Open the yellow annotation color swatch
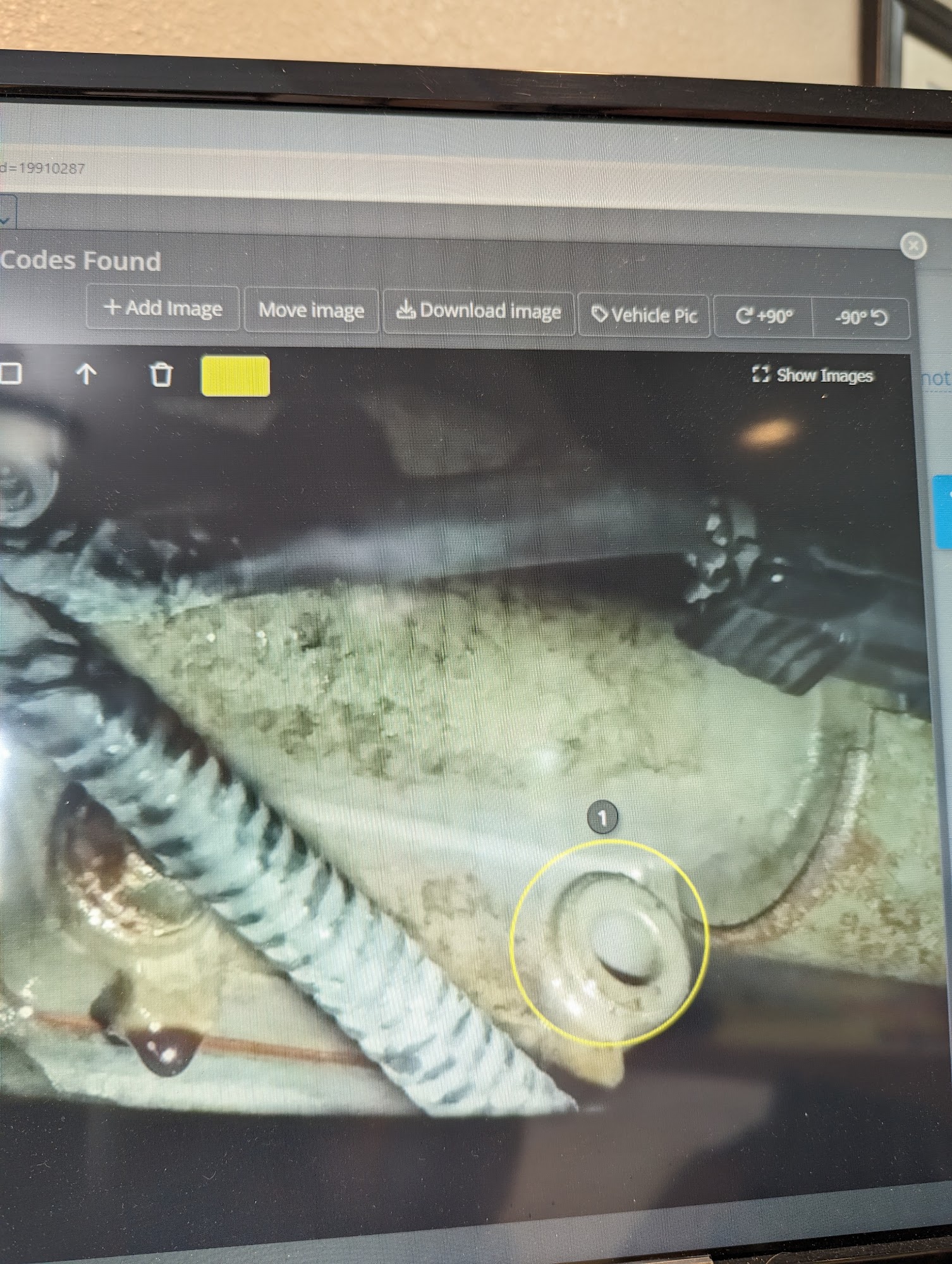The image size is (952, 1264). coord(235,376)
